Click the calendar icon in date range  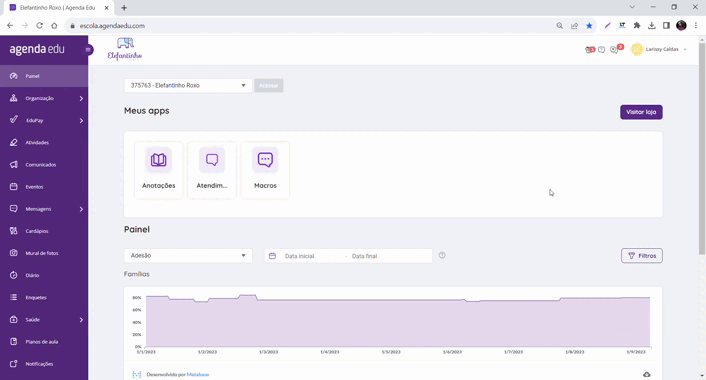(272, 256)
